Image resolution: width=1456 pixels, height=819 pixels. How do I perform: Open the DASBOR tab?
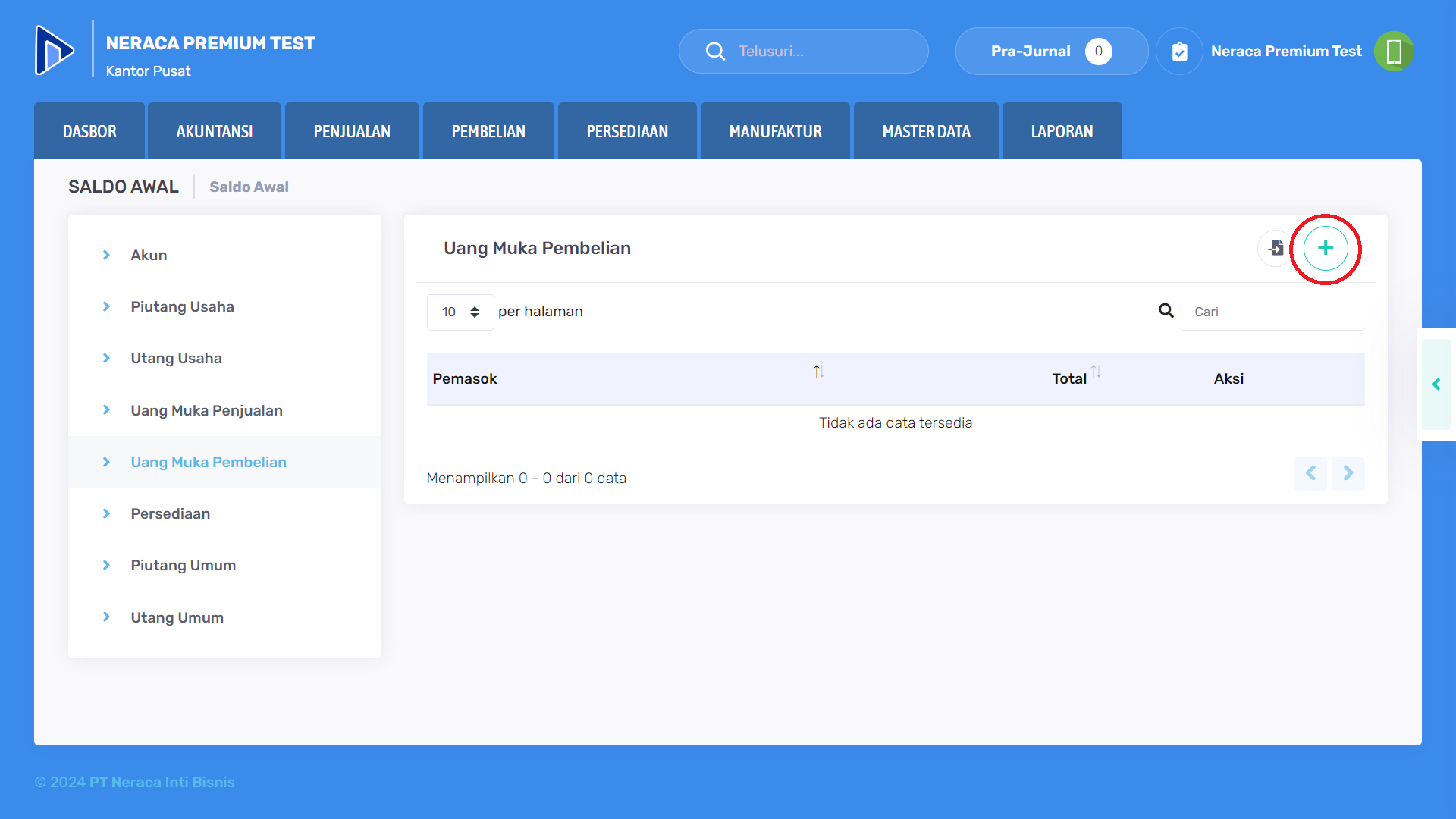tap(89, 131)
